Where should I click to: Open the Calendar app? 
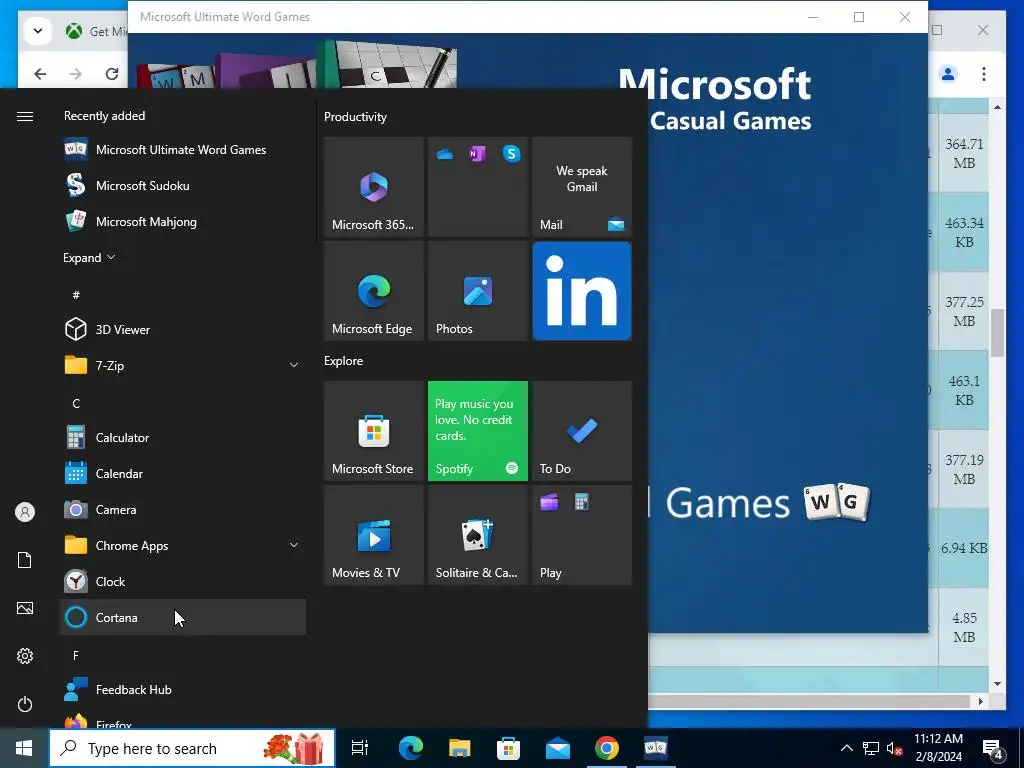point(182,473)
